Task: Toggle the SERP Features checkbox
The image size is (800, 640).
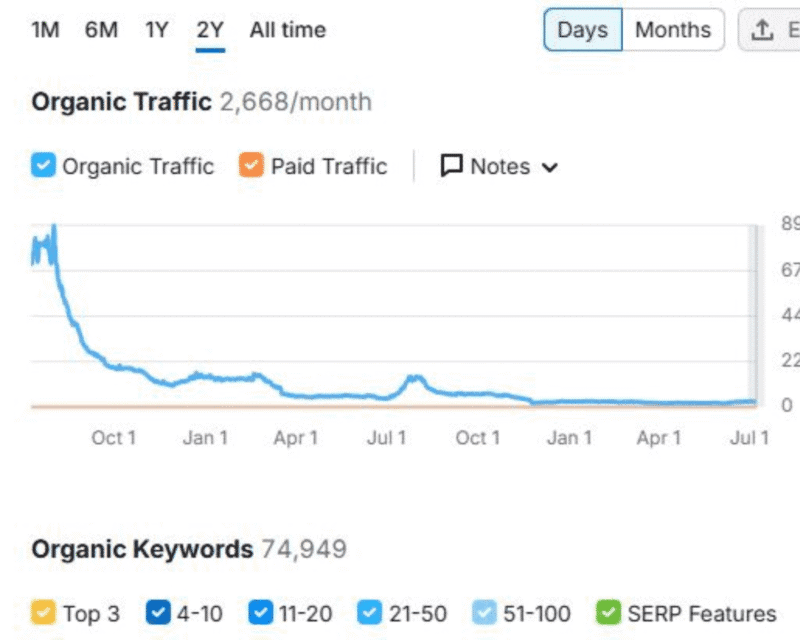Action: click(608, 612)
